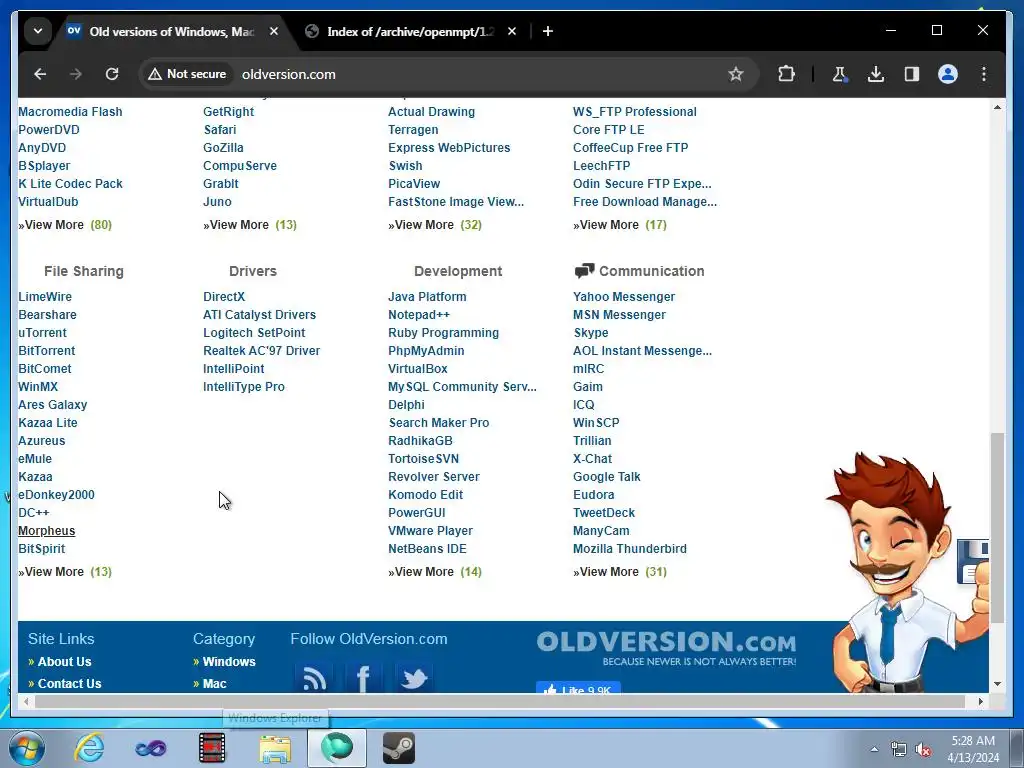The image size is (1024, 768).
Task: Open the clock showing 5:28 AM
Action: coord(973,749)
